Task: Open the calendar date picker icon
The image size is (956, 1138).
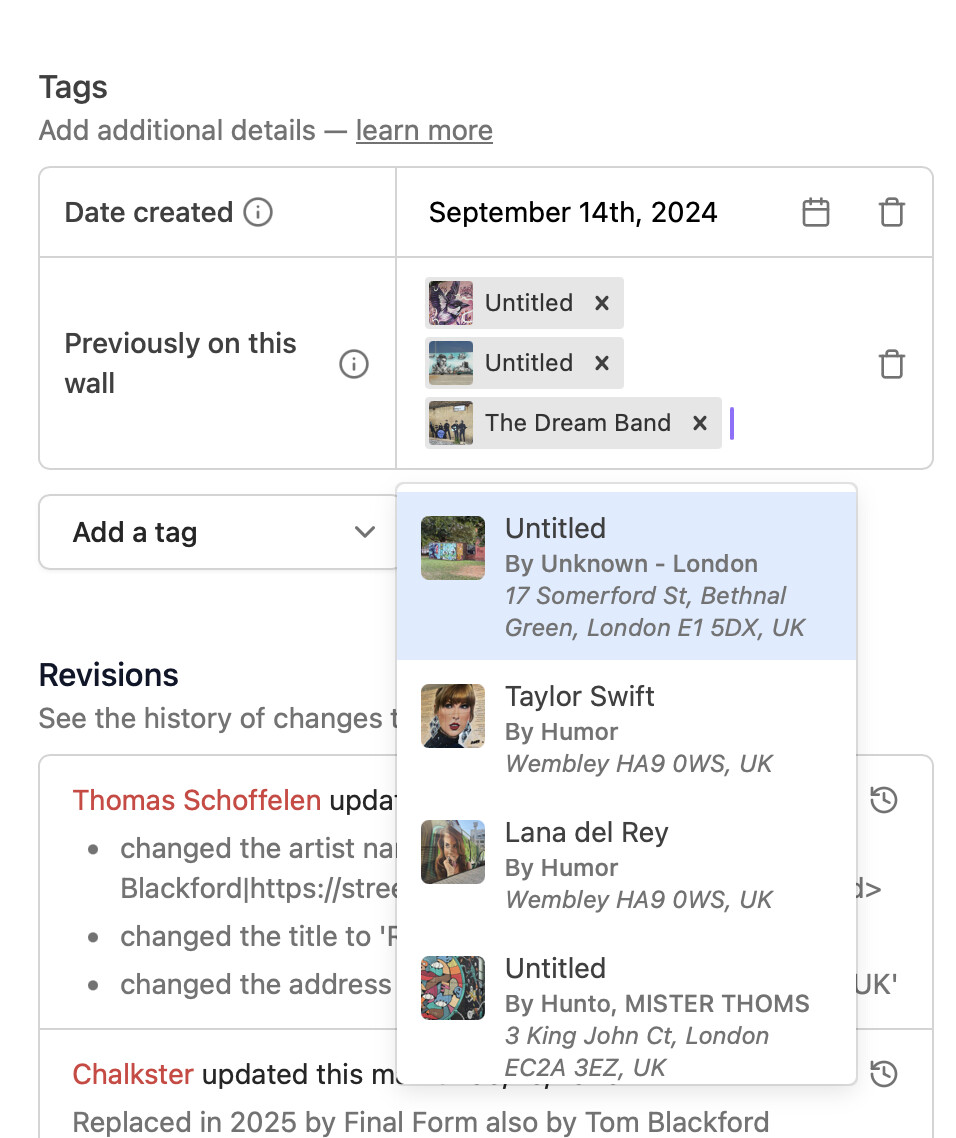Action: click(816, 212)
